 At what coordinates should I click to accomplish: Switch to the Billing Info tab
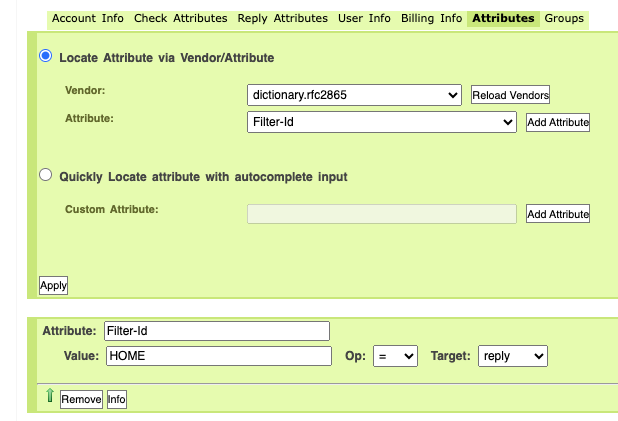tap(431, 18)
